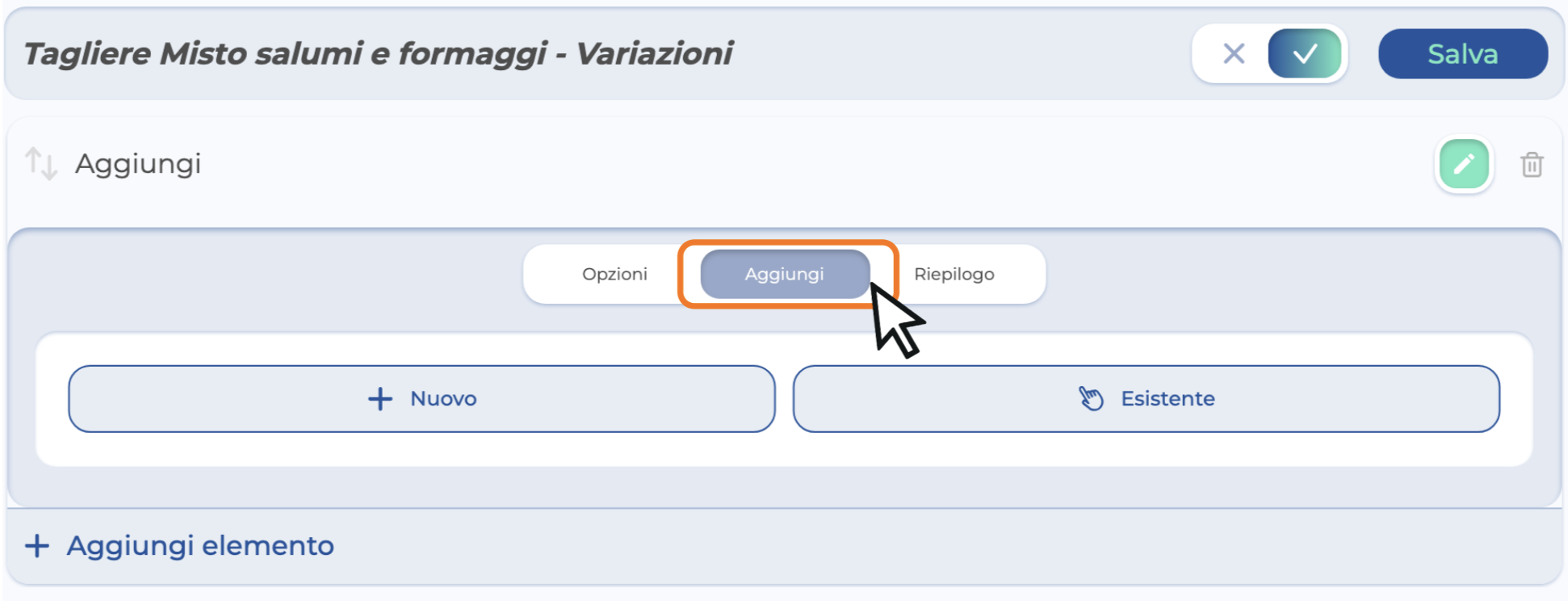Click the up-down reorder arrows icon

pyautogui.click(x=41, y=164)
